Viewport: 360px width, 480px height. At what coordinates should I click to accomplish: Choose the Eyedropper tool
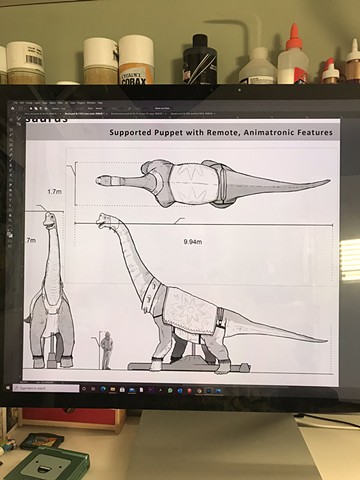[x=11, y=149]
